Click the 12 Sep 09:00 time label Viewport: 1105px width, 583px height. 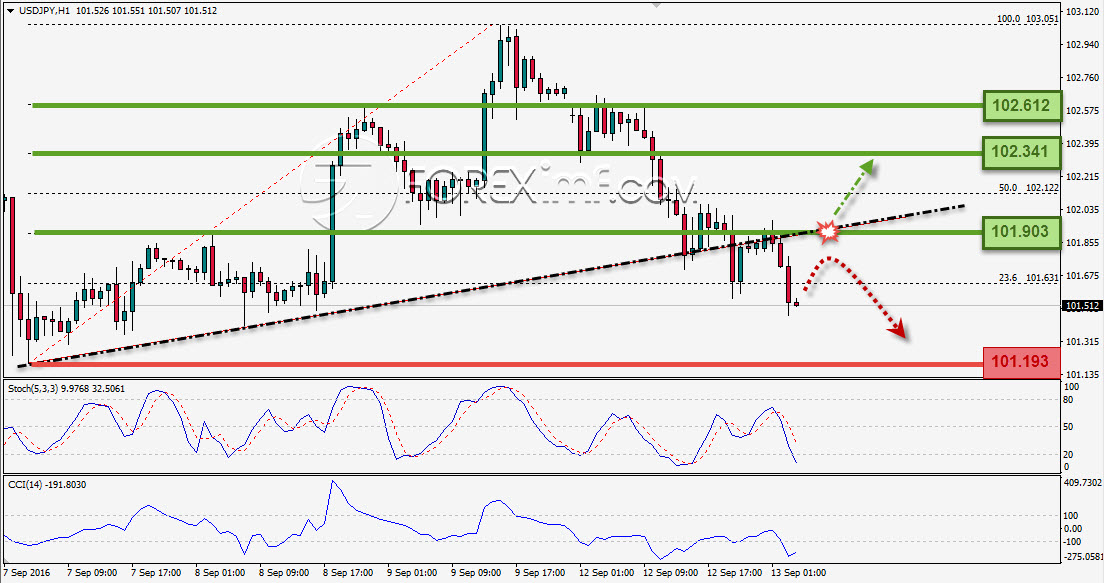point(671,573)
